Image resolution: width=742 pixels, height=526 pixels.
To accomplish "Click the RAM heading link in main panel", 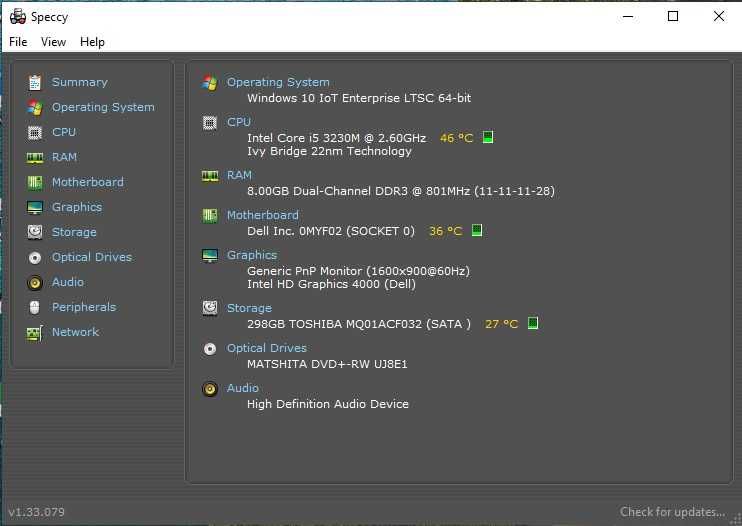I will point(239,175).
